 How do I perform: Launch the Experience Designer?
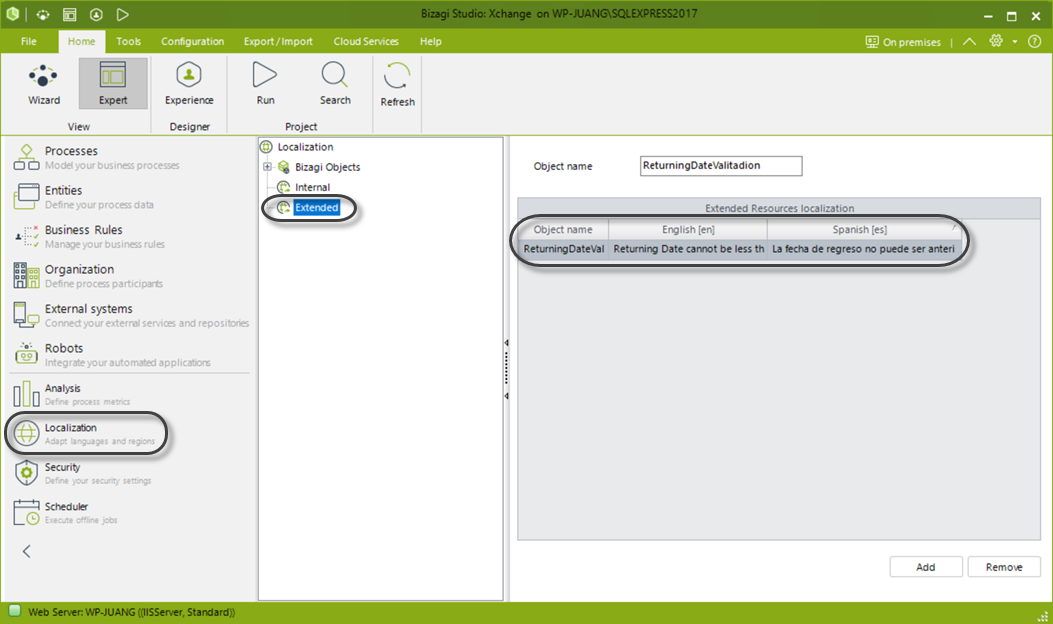(x=189, y=84)
